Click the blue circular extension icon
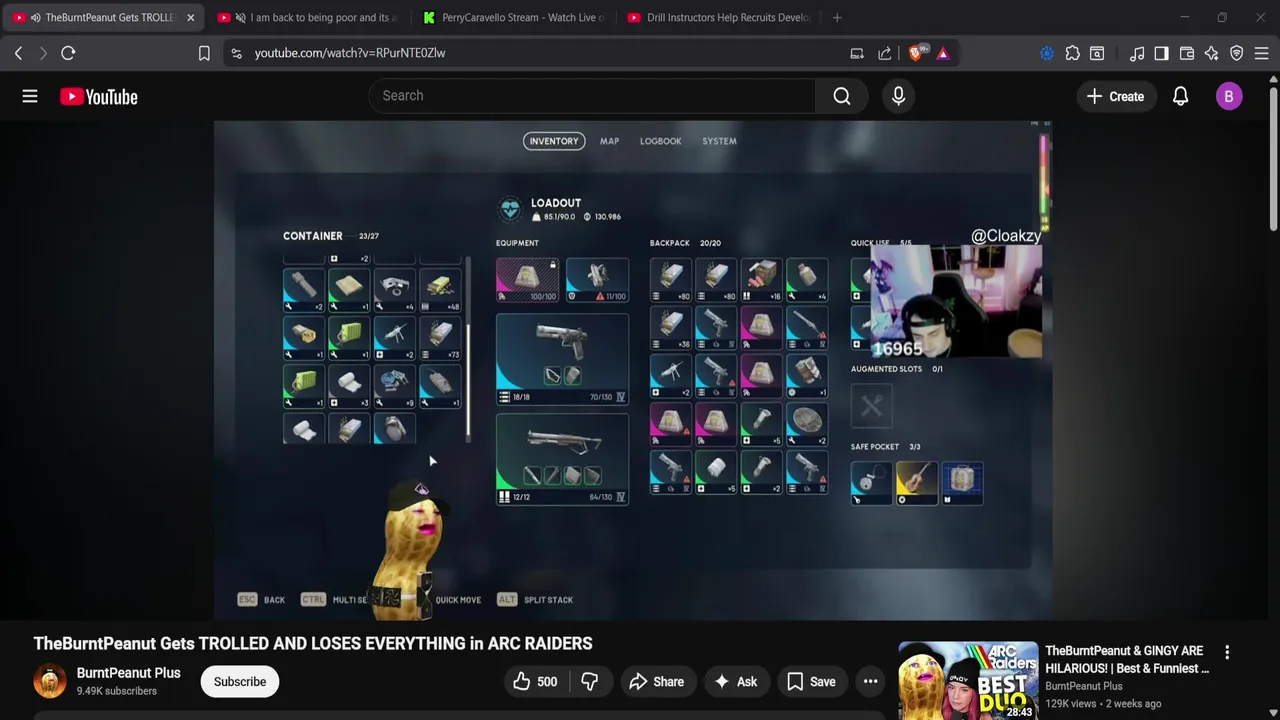Image resolution: width=1280 pixels, height=720 pixels. 1047,53
